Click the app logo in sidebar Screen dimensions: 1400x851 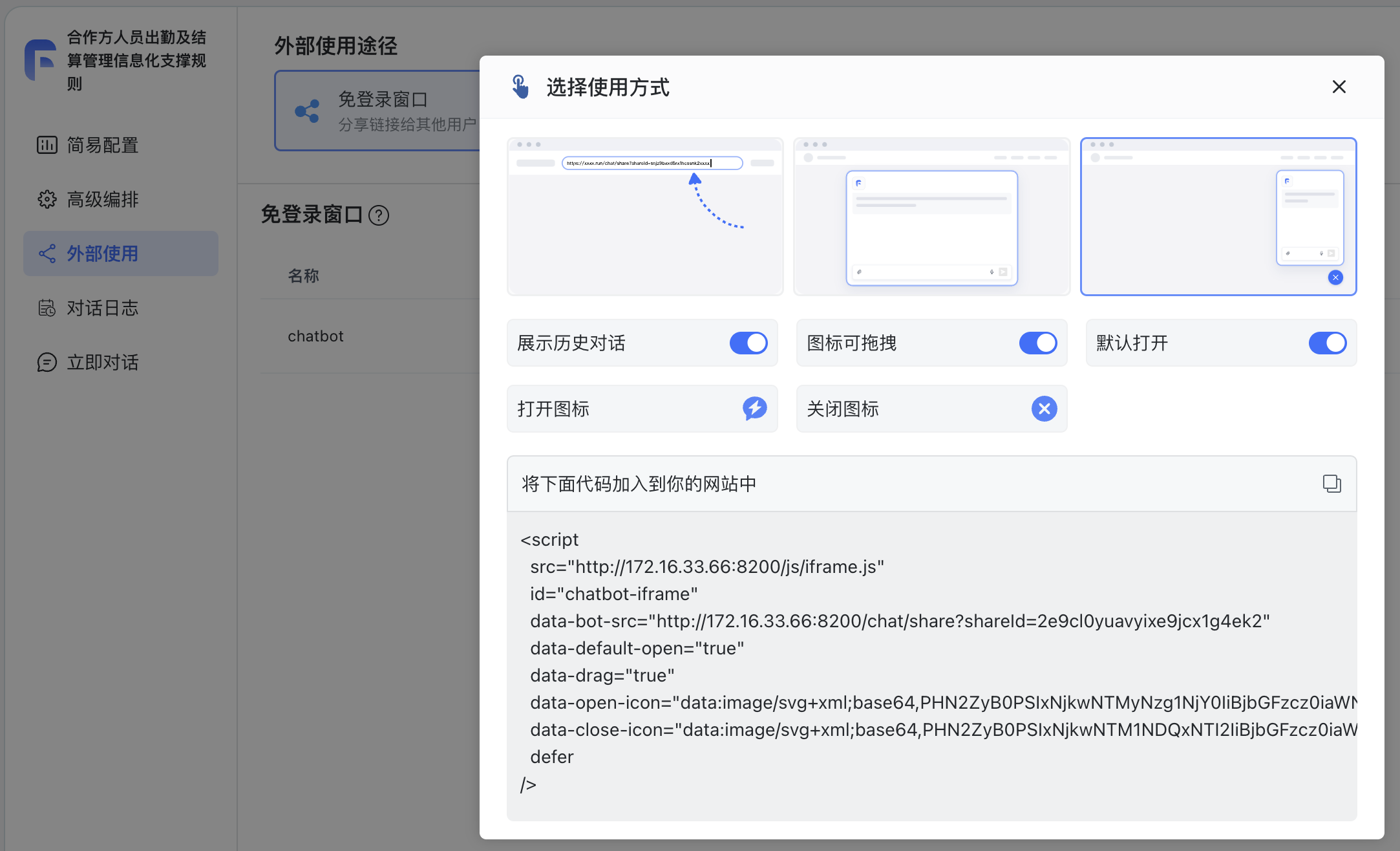[x=41, y=60]
